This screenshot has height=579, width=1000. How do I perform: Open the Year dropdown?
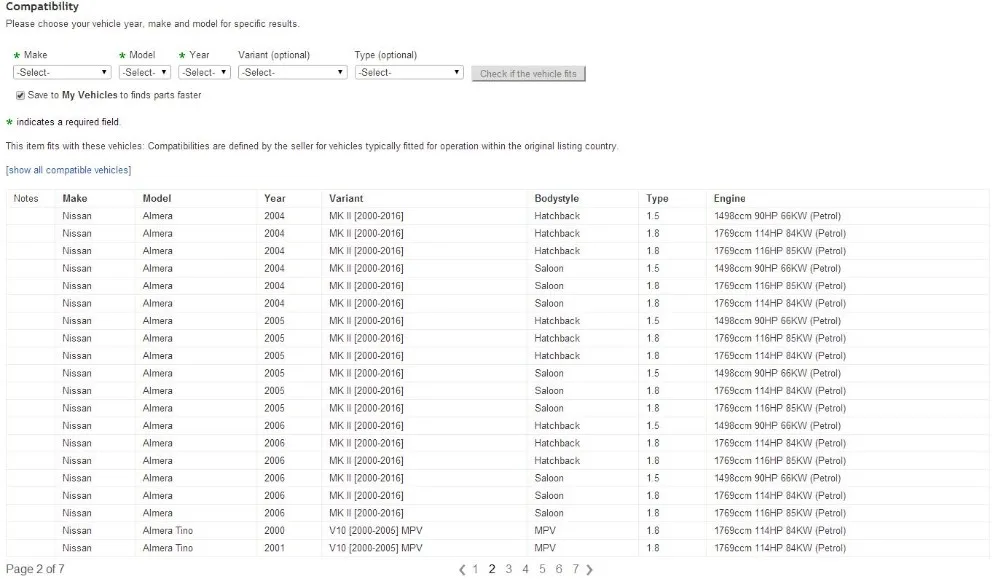(204, 73)
